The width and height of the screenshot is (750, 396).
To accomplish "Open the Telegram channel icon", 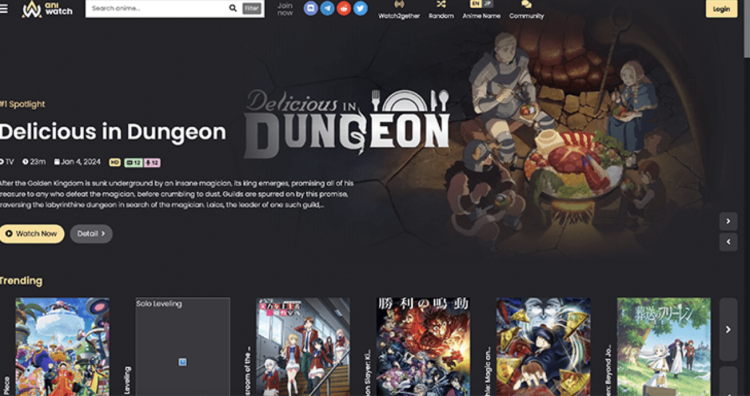I will tap(327, 8).
